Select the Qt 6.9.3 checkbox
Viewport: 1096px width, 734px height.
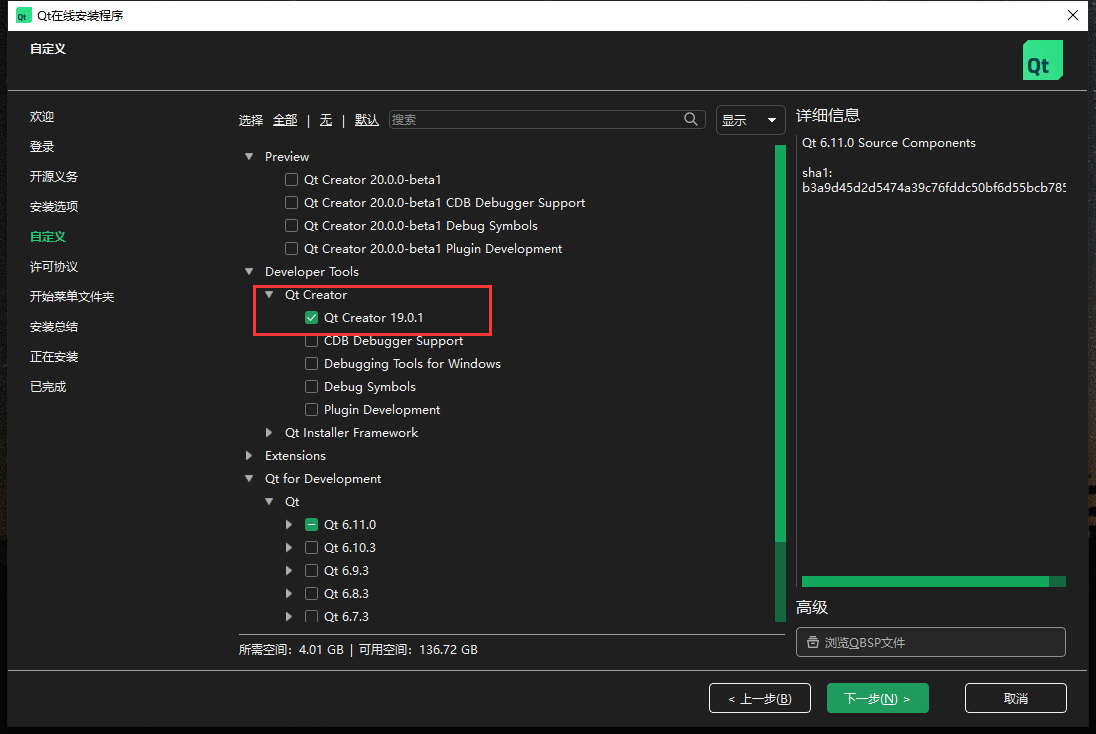pos(312,571)
